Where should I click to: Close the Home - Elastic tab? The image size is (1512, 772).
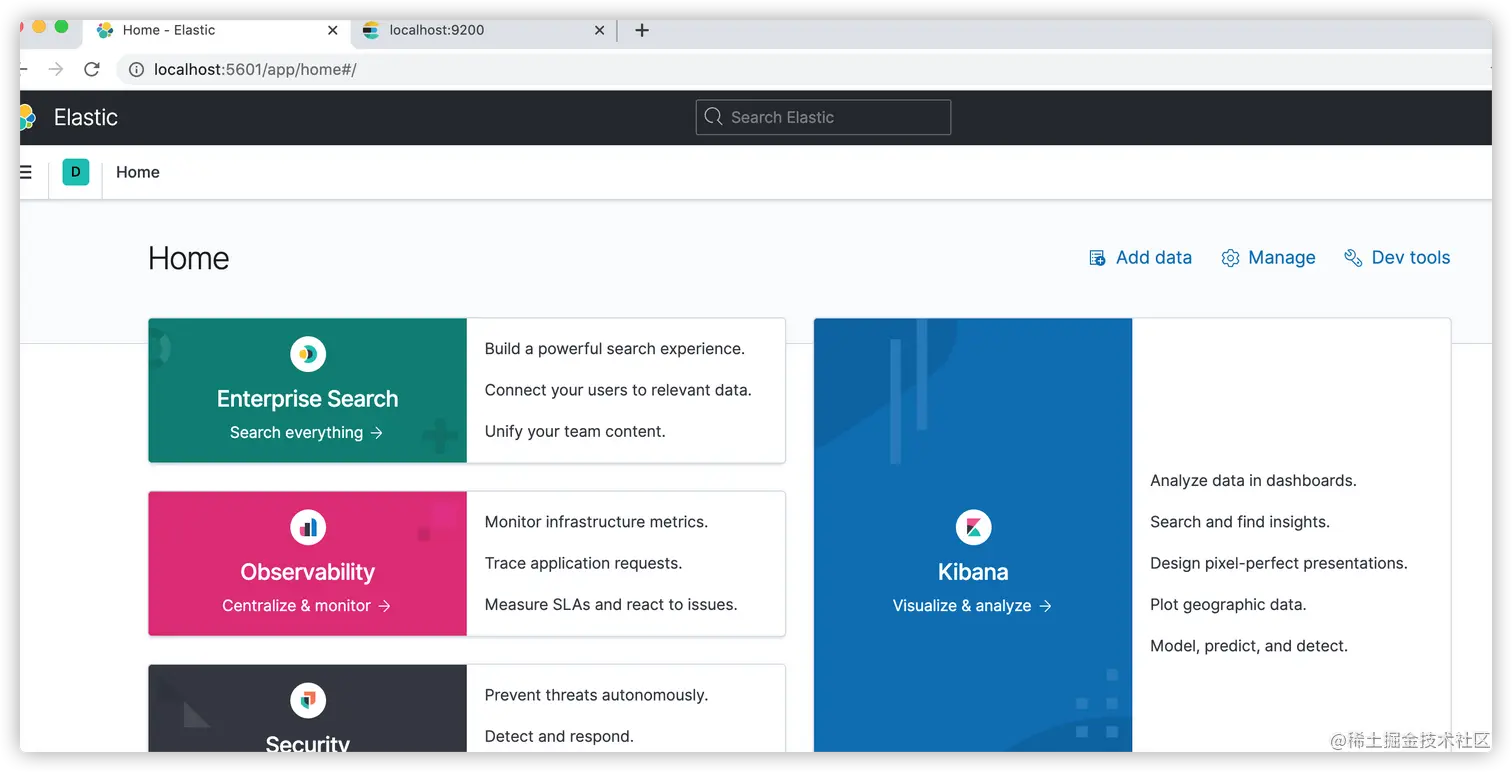click(x=333, y=30)
